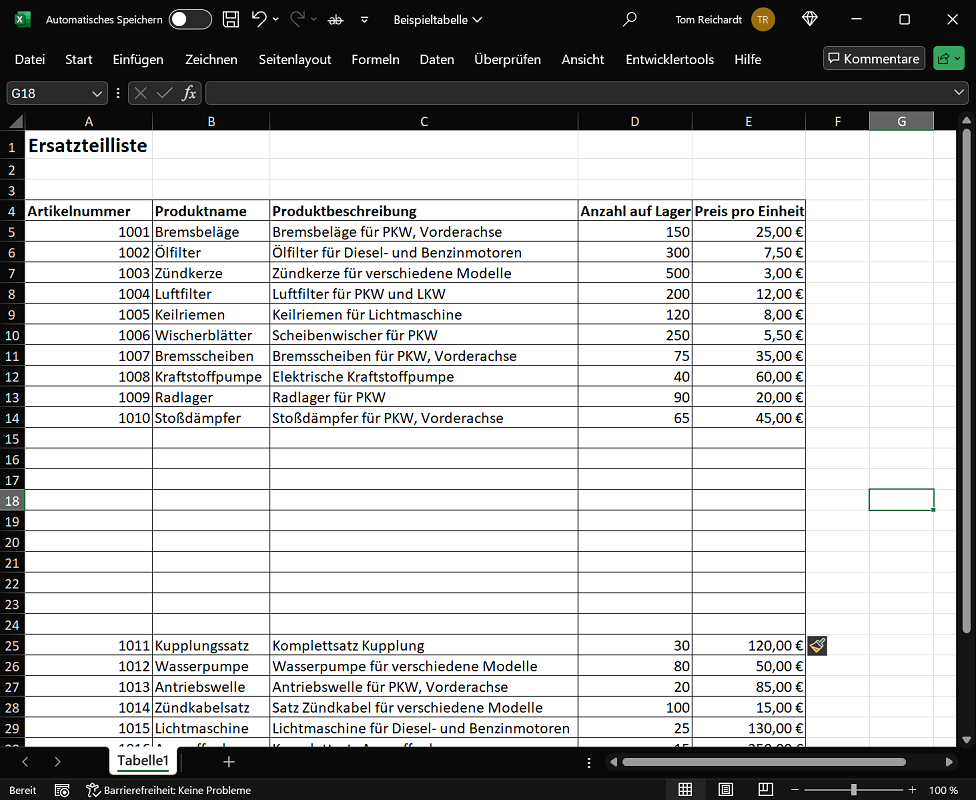Switch to the Einfügen tab
The image size is (976, 800).
[x=138, y=59]
